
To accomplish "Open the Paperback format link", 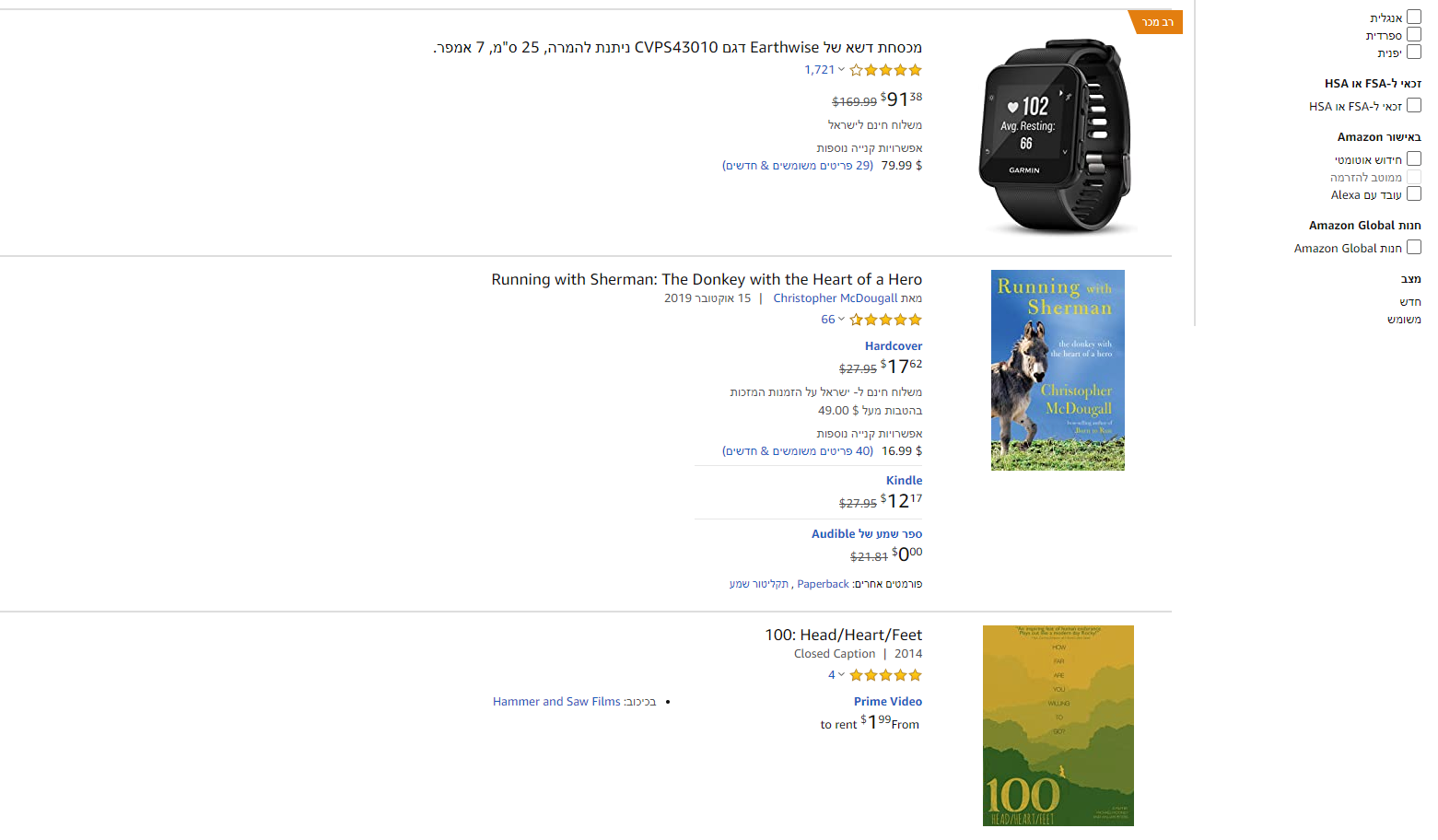I will [823, 584].
